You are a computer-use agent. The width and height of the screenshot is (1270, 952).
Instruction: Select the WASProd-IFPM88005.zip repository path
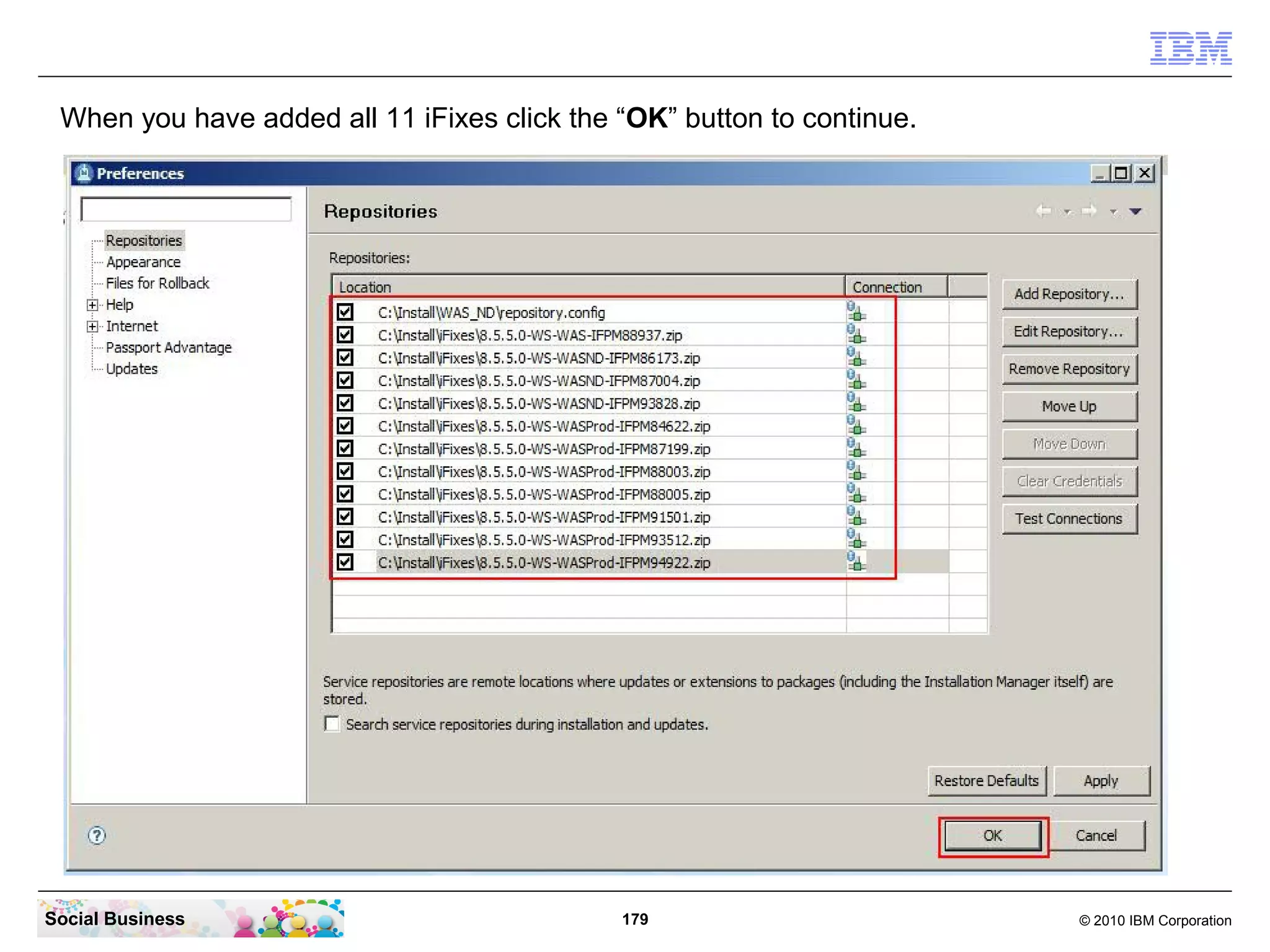tap(544, 495)
